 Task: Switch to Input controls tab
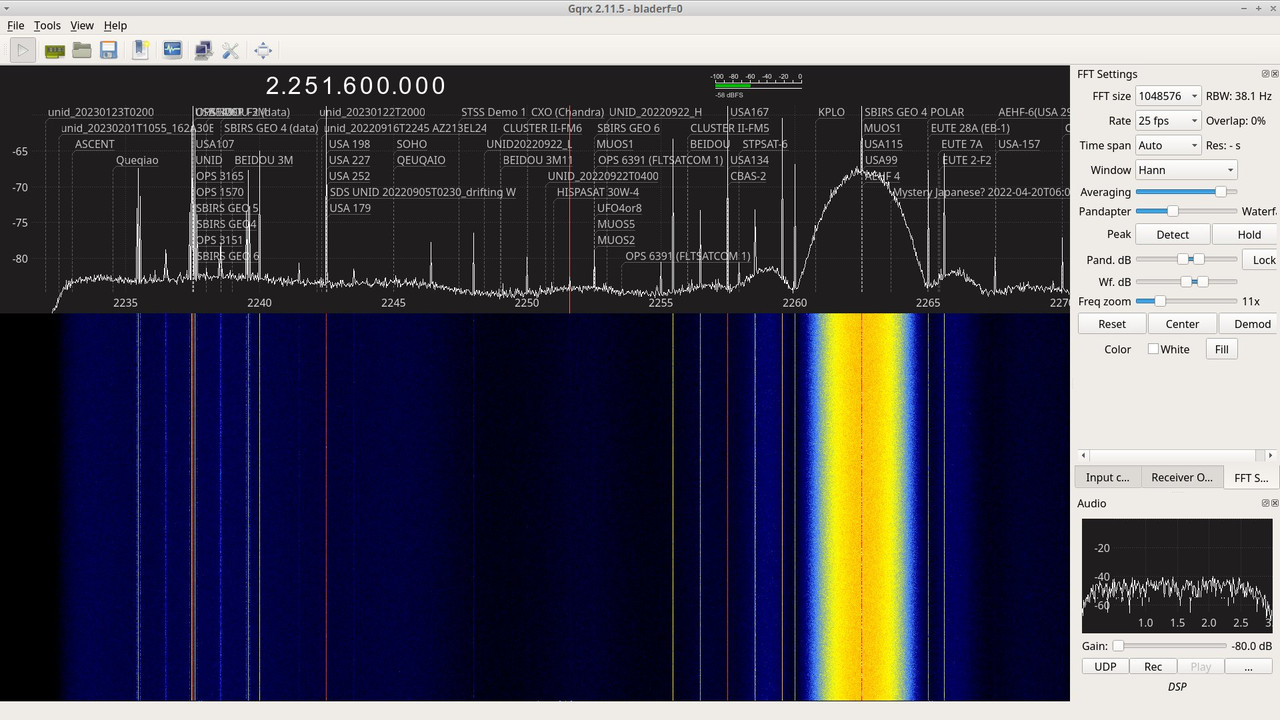[x=1107, y=477]
